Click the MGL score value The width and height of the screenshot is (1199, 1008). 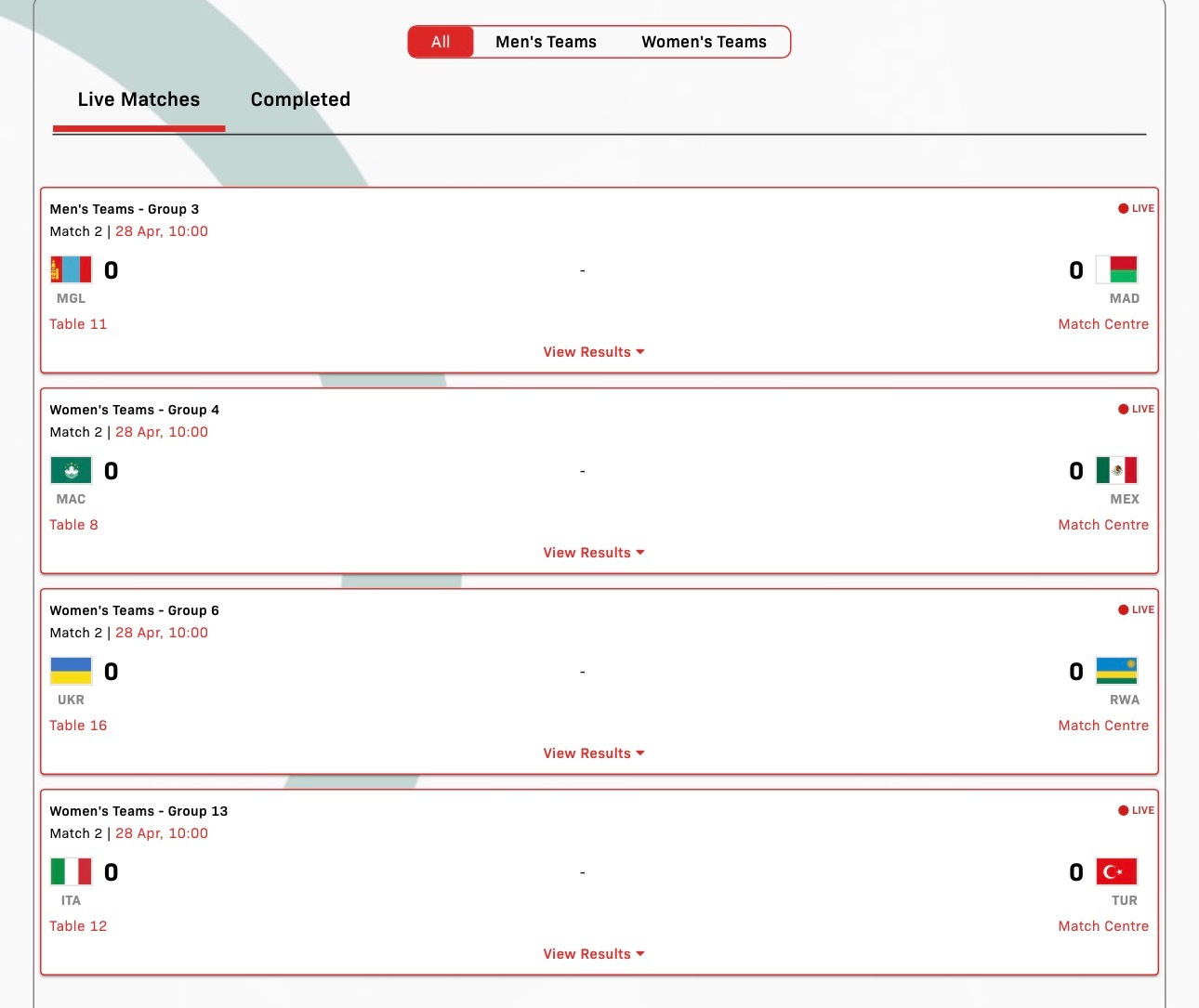[x=112, y=270]
